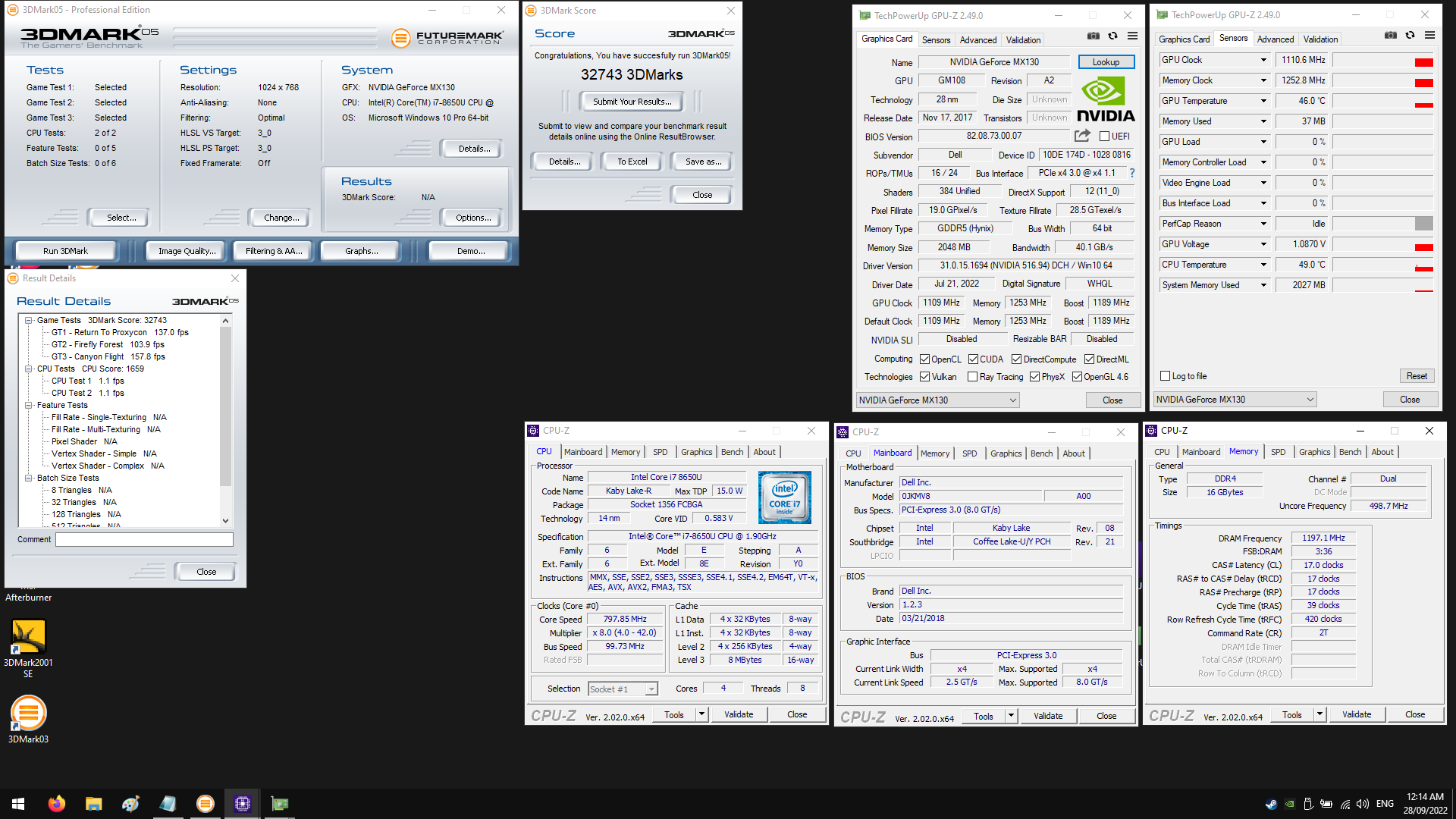
Task: Click the volume speaker tray icon
Action: coord(1363,804)
